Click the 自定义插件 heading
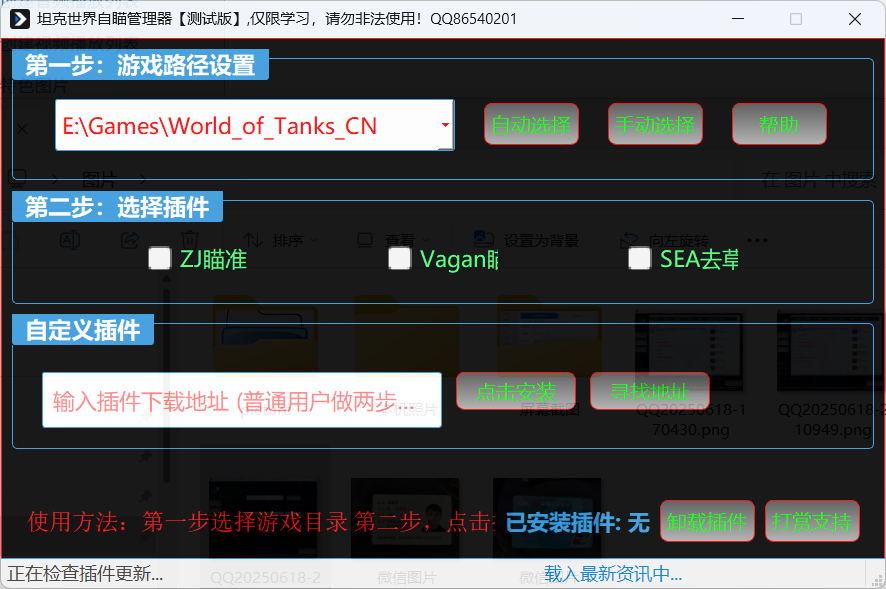Image resolution: width=886 pixels, height=589 pixels. coord(83,330)
